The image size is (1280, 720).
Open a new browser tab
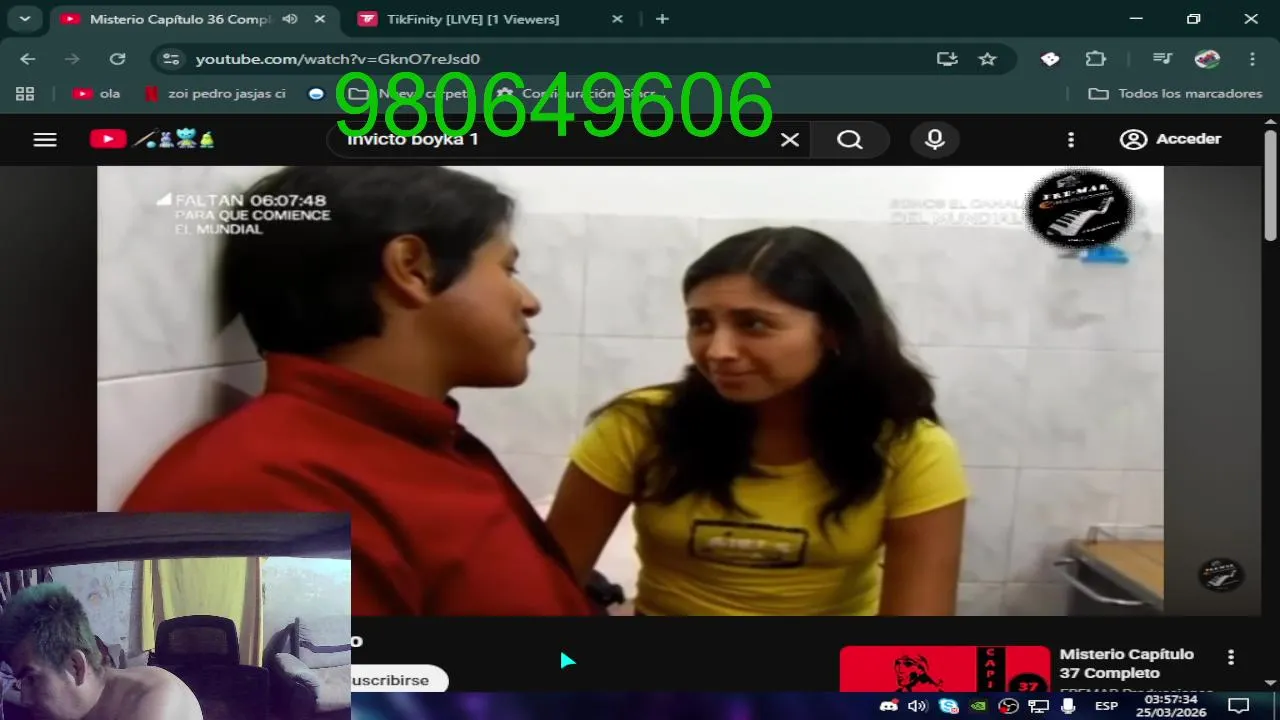coord(662,19)
